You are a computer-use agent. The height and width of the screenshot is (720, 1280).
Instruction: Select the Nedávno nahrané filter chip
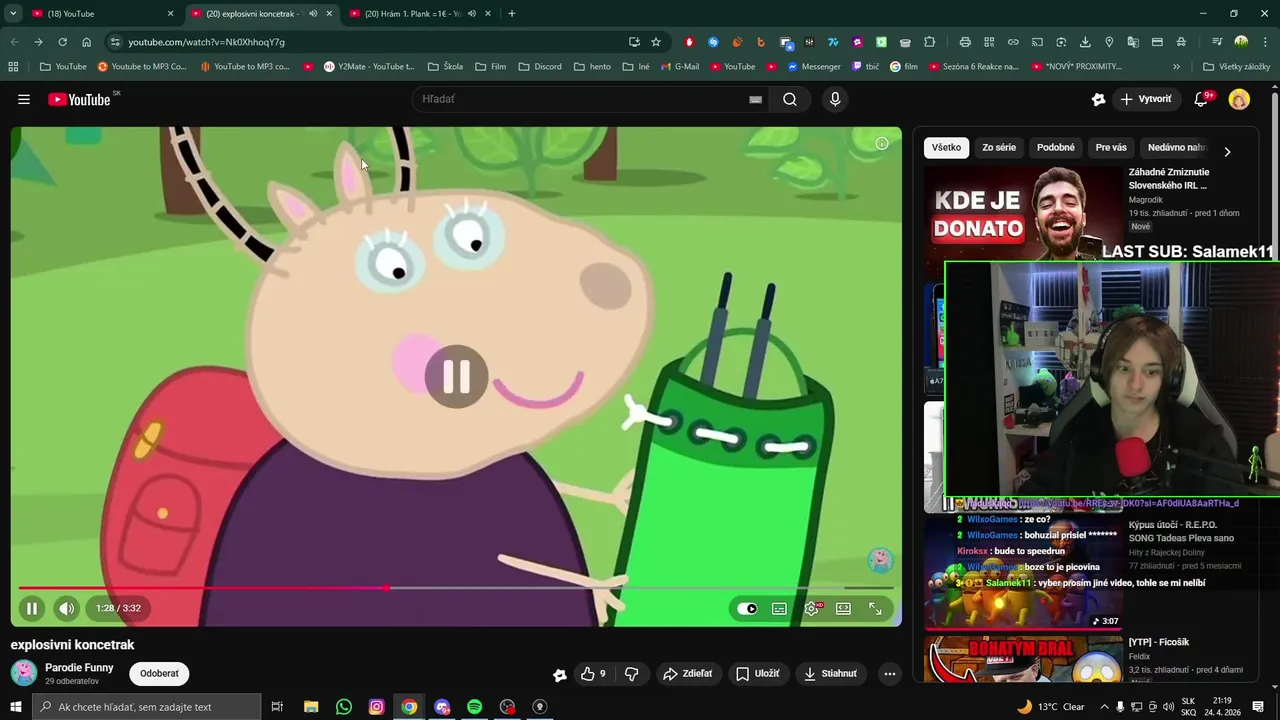pos(1176,147)
